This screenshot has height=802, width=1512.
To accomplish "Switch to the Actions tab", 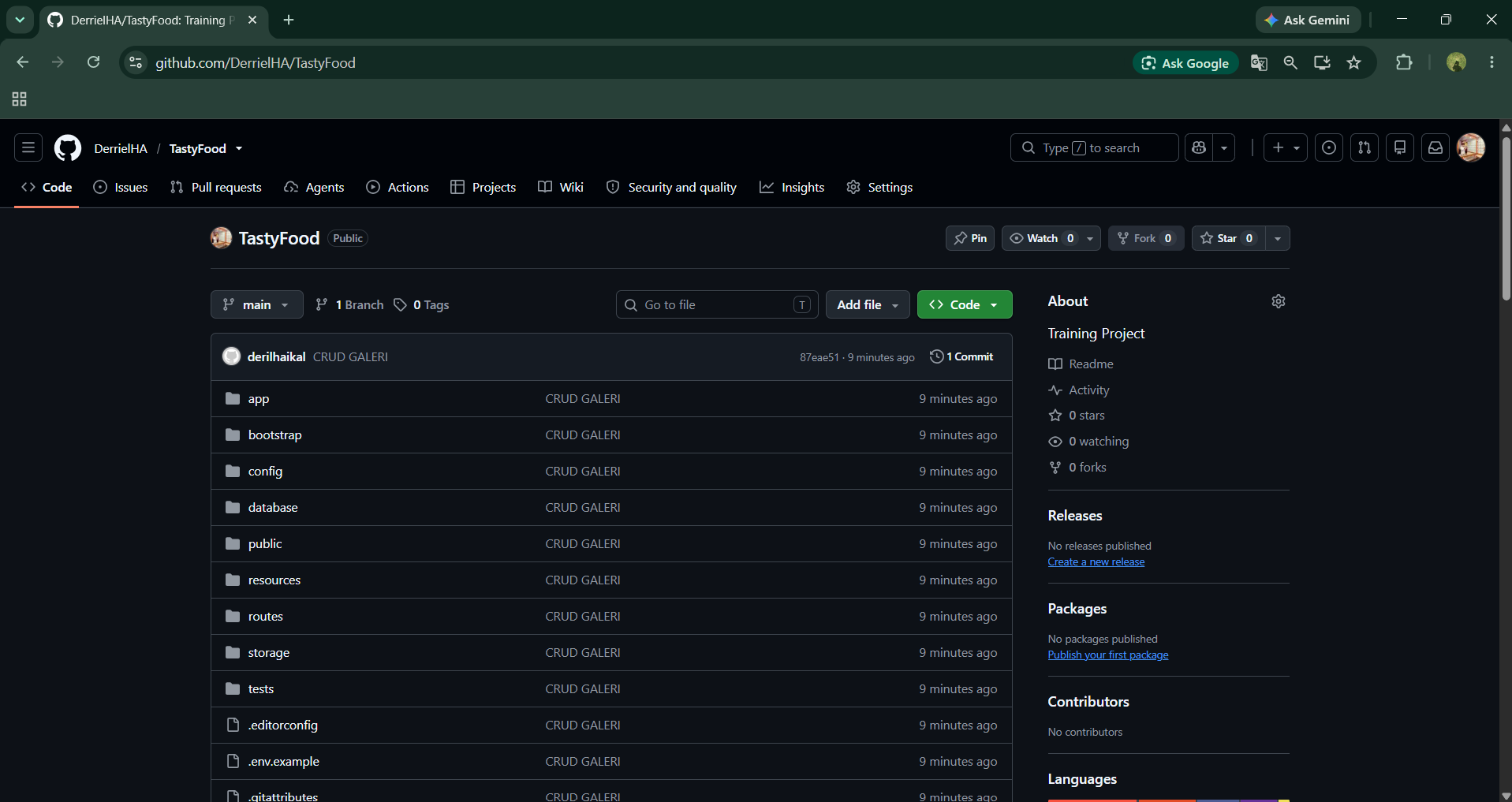I will 398,187.
